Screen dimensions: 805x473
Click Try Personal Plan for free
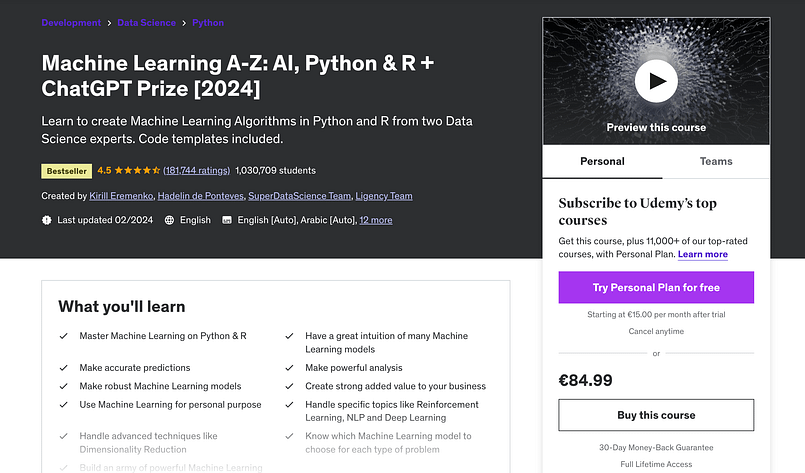click(x=656, y=287)
